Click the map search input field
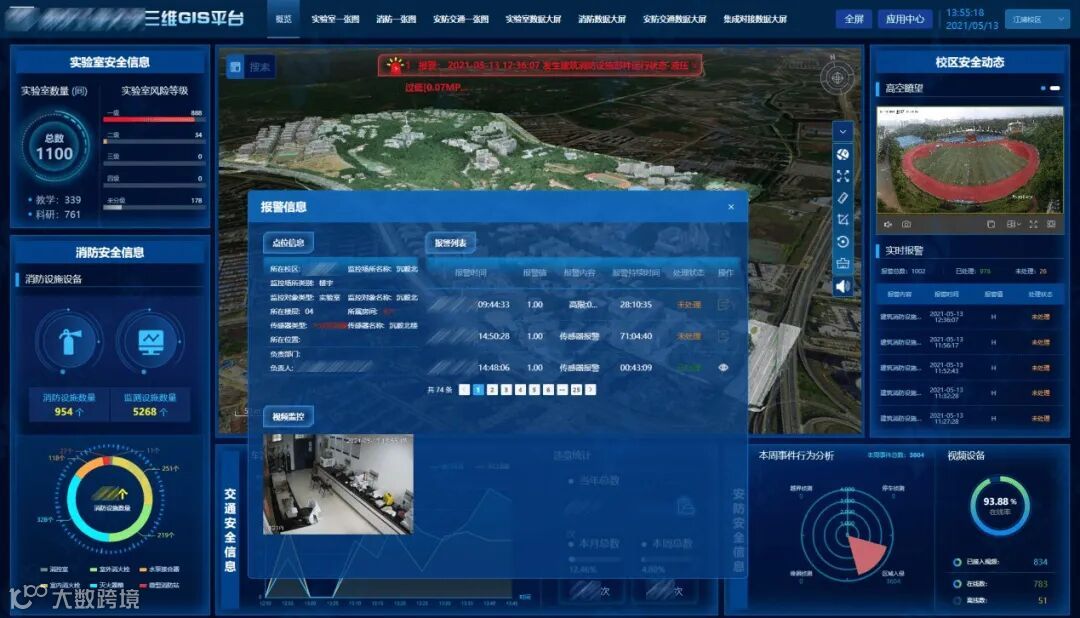The height and width of the screenshot is (618, 1080). [260, 67]
